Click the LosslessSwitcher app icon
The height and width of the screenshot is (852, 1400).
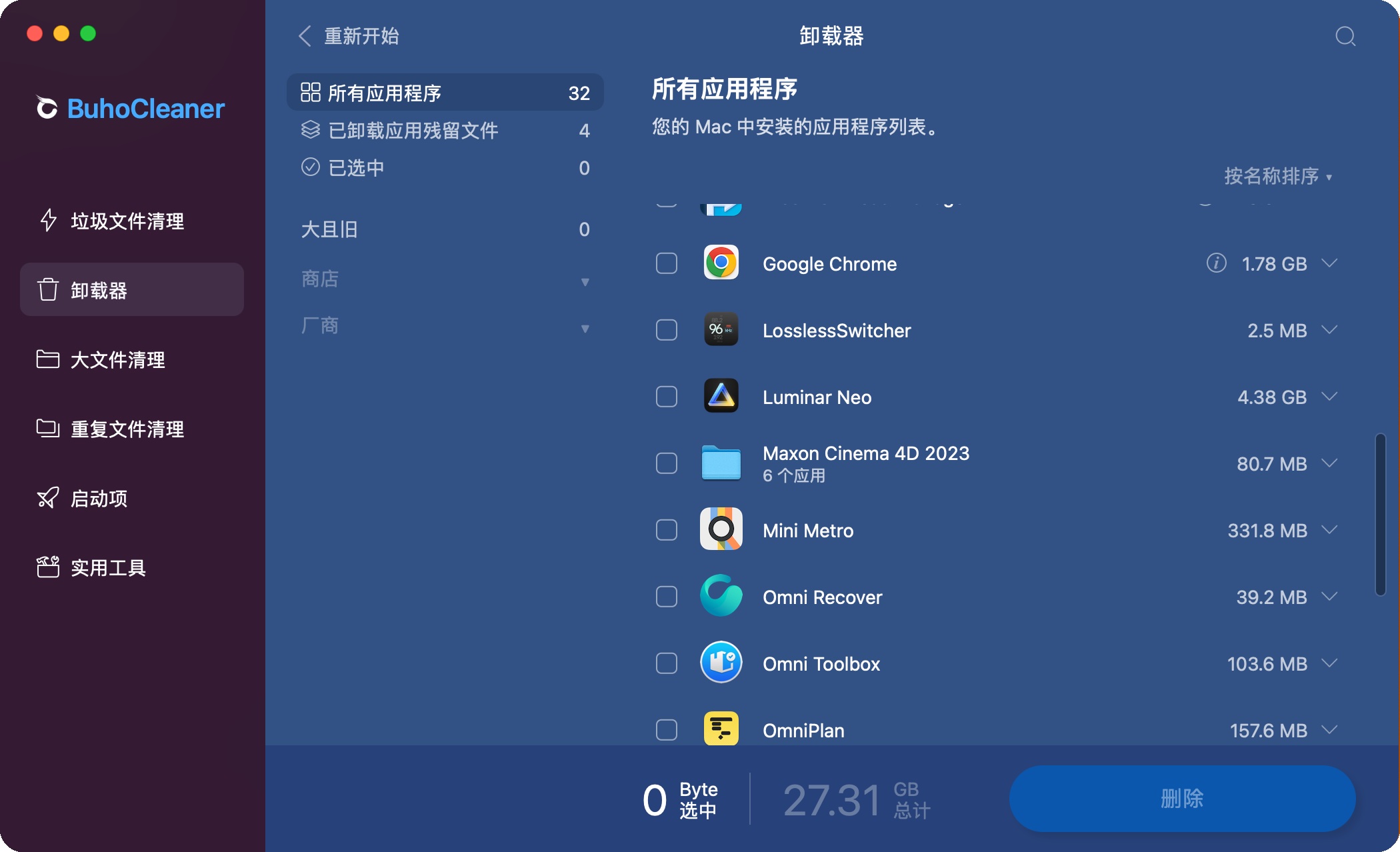tap(721, 330)
